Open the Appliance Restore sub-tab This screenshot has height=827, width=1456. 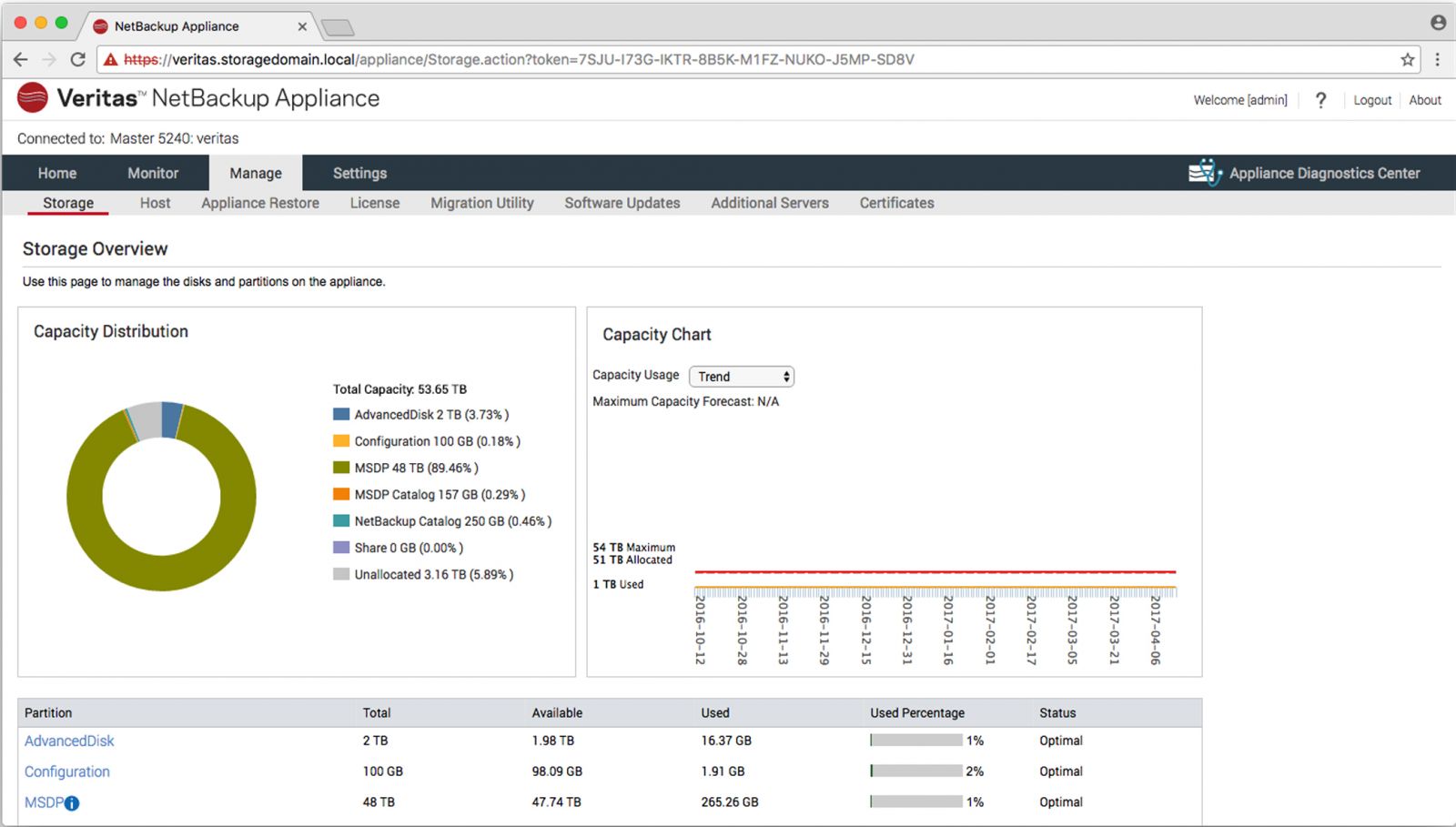pos(260,203)
